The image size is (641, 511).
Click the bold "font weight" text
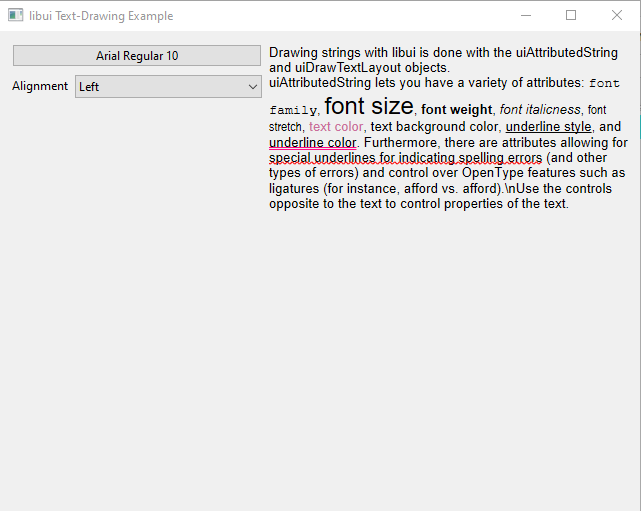coord(456,110)
